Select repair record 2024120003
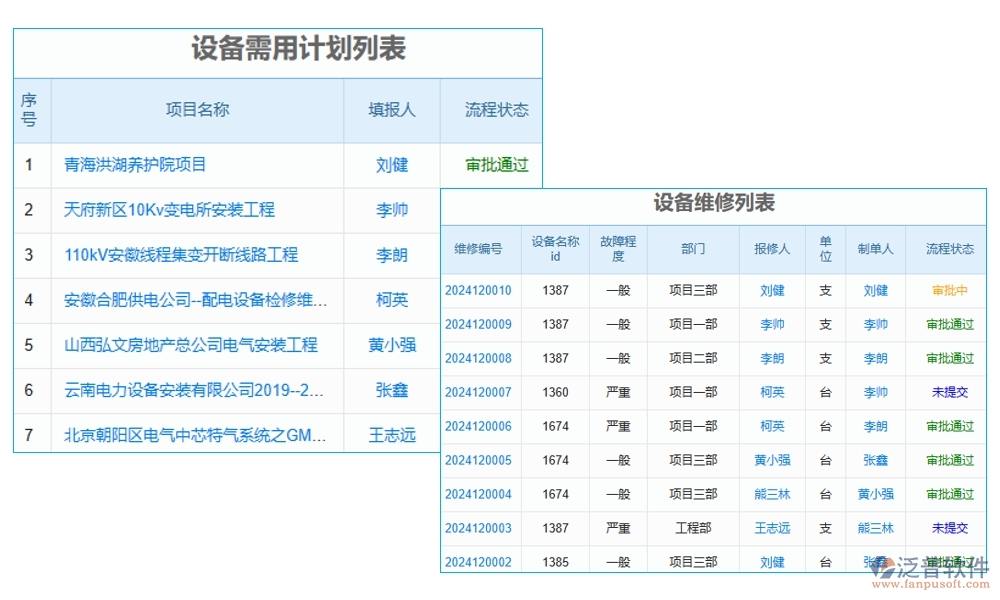 [478, 528]
